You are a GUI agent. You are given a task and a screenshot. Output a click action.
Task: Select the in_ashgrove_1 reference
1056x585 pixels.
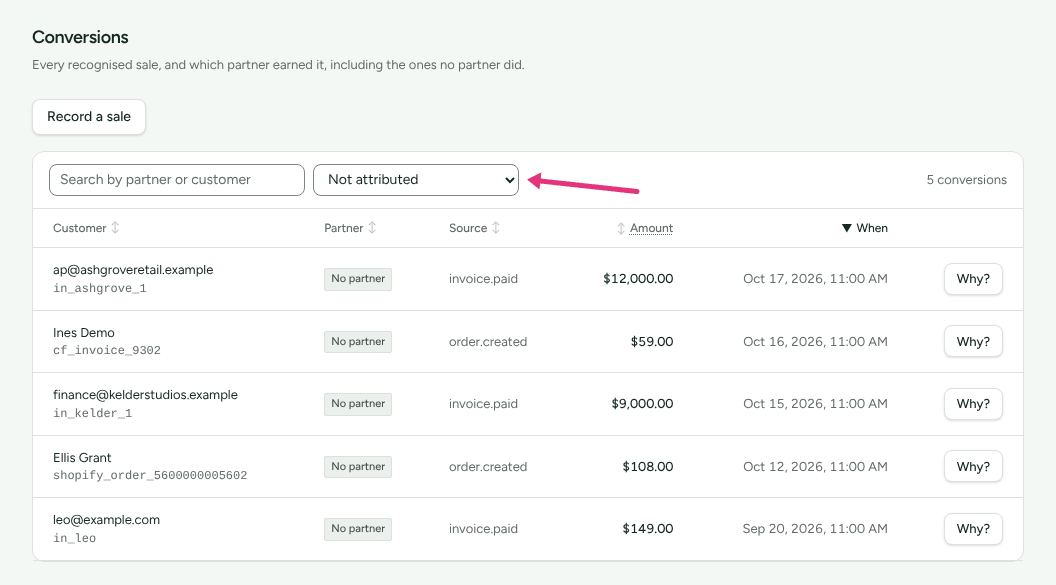(100, 288)
